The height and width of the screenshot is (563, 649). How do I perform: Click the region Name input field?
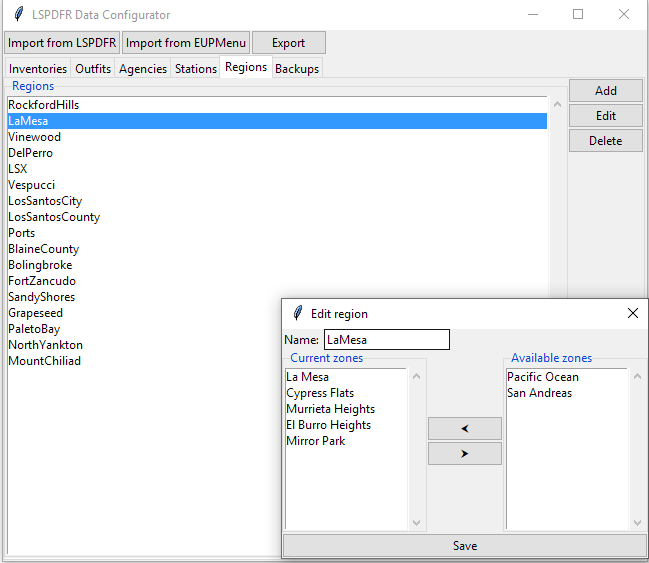386,340
